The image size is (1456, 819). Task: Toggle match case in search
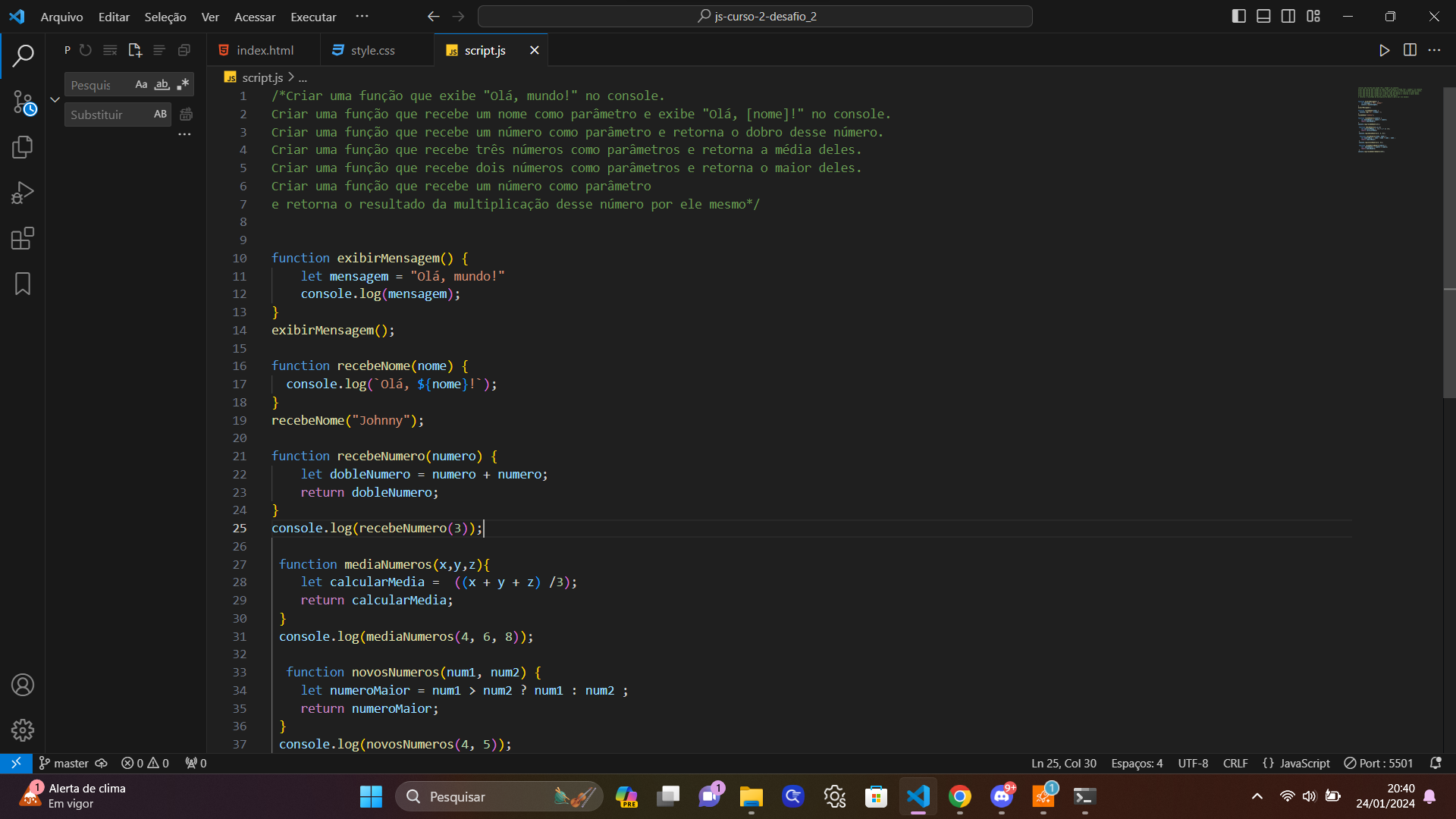[141, 84]
